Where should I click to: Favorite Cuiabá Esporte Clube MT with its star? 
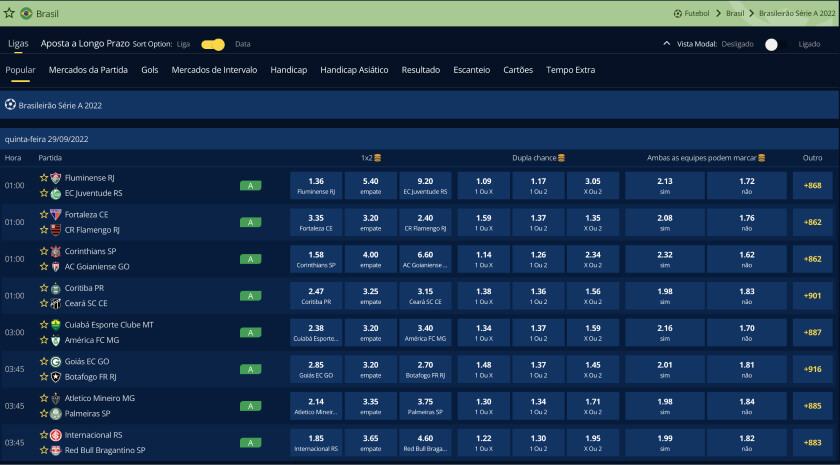coord(44,325)
